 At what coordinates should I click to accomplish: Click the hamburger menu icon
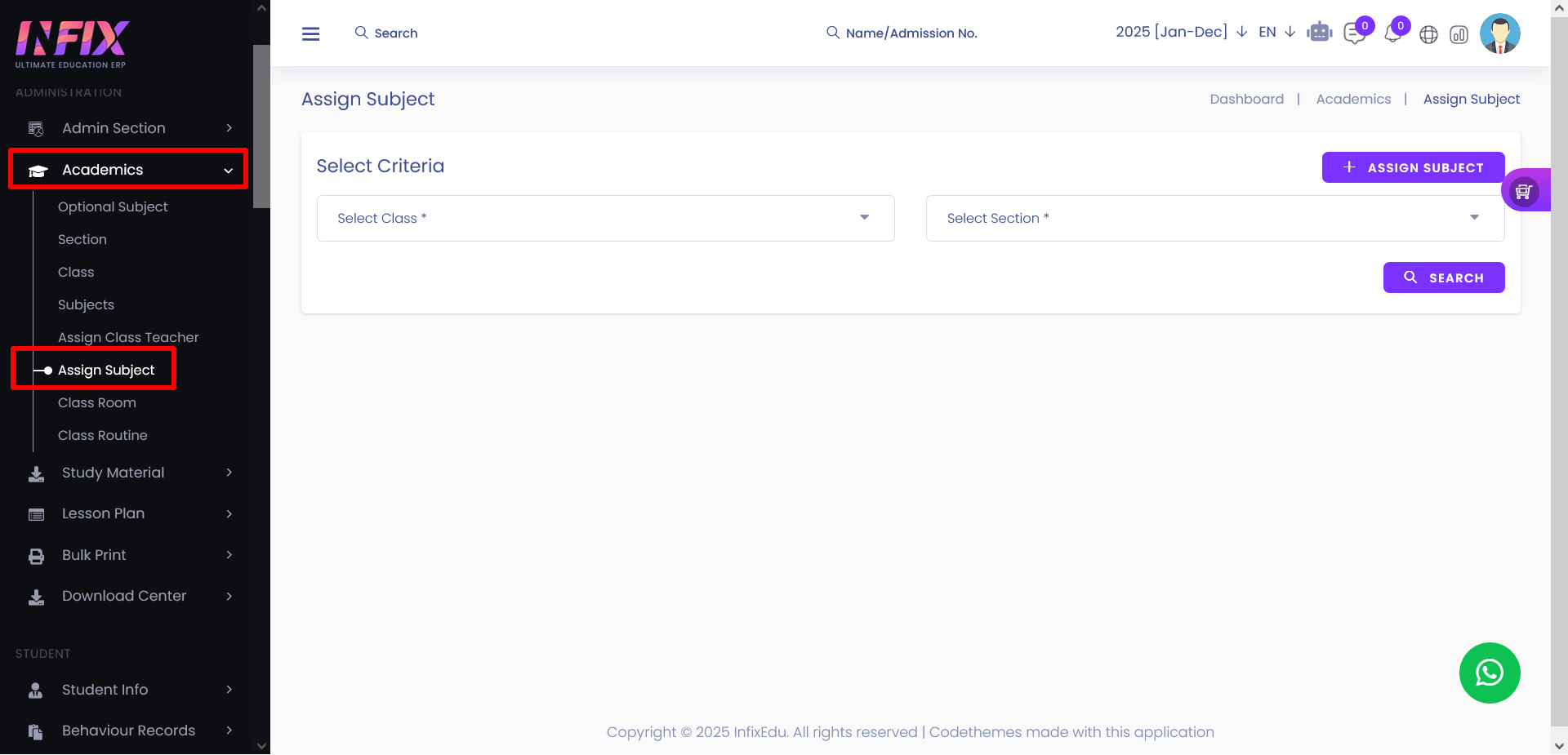[310, 33]
